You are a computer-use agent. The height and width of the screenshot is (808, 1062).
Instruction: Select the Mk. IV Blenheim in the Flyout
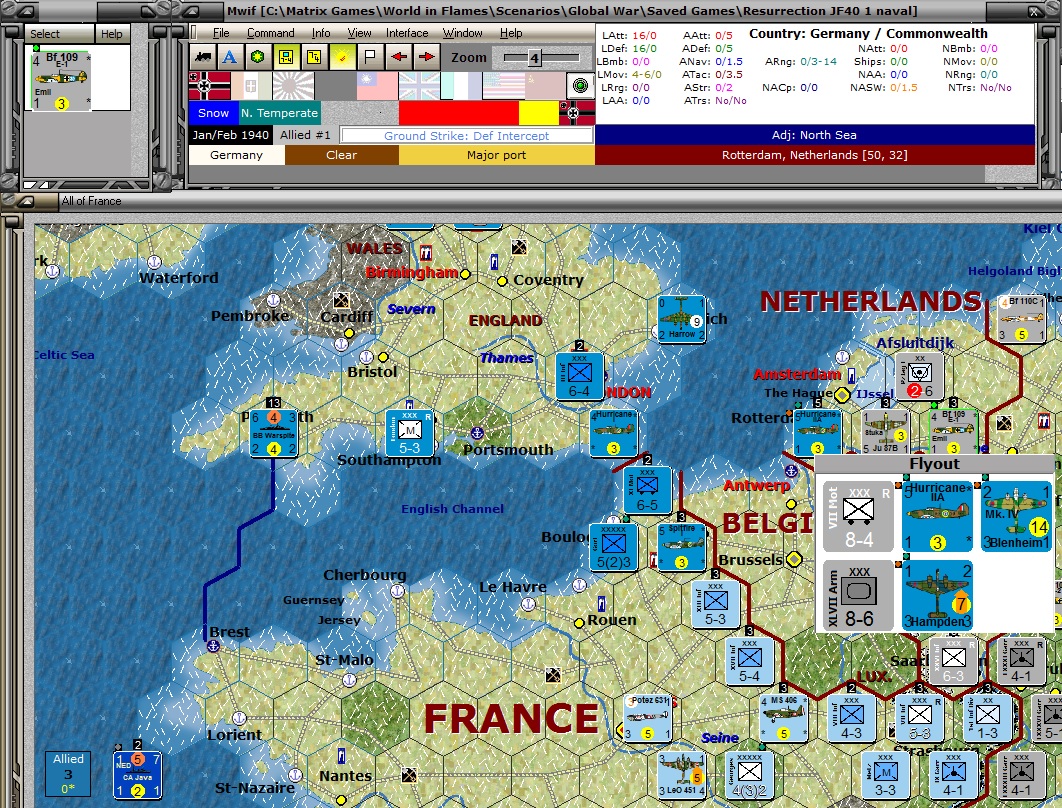(1016, 516)
